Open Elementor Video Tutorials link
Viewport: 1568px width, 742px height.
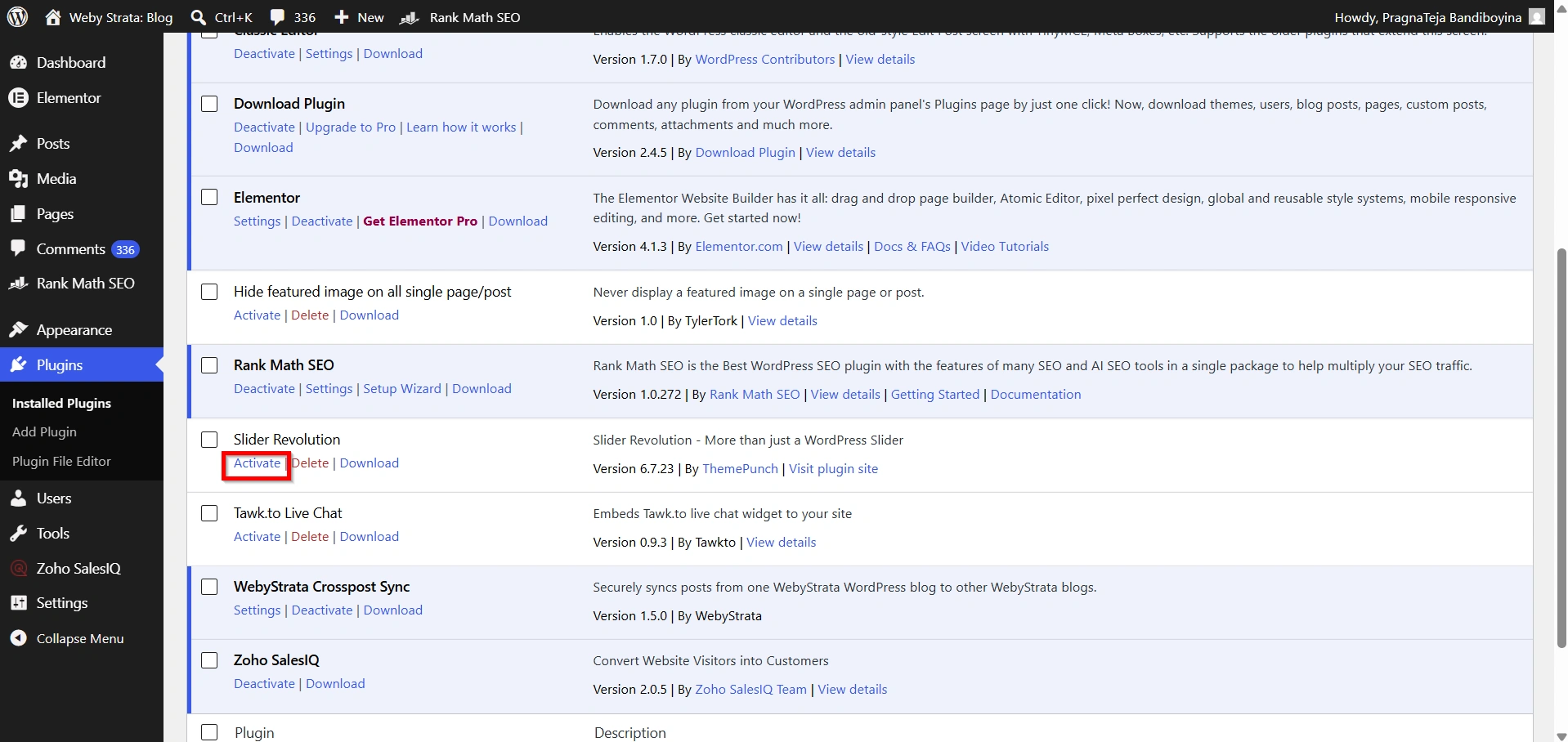[1005, 247]
